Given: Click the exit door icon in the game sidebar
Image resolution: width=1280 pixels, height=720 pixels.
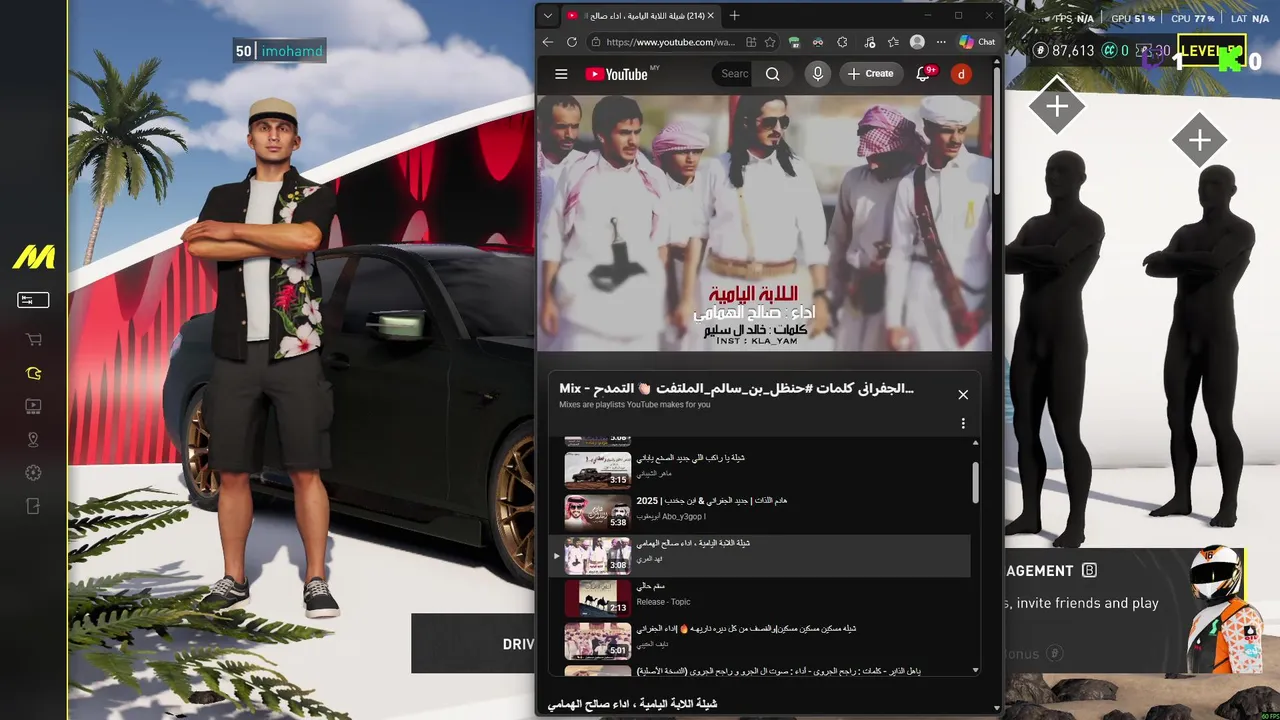Looking at the screenshot, I should pos(33,506).
